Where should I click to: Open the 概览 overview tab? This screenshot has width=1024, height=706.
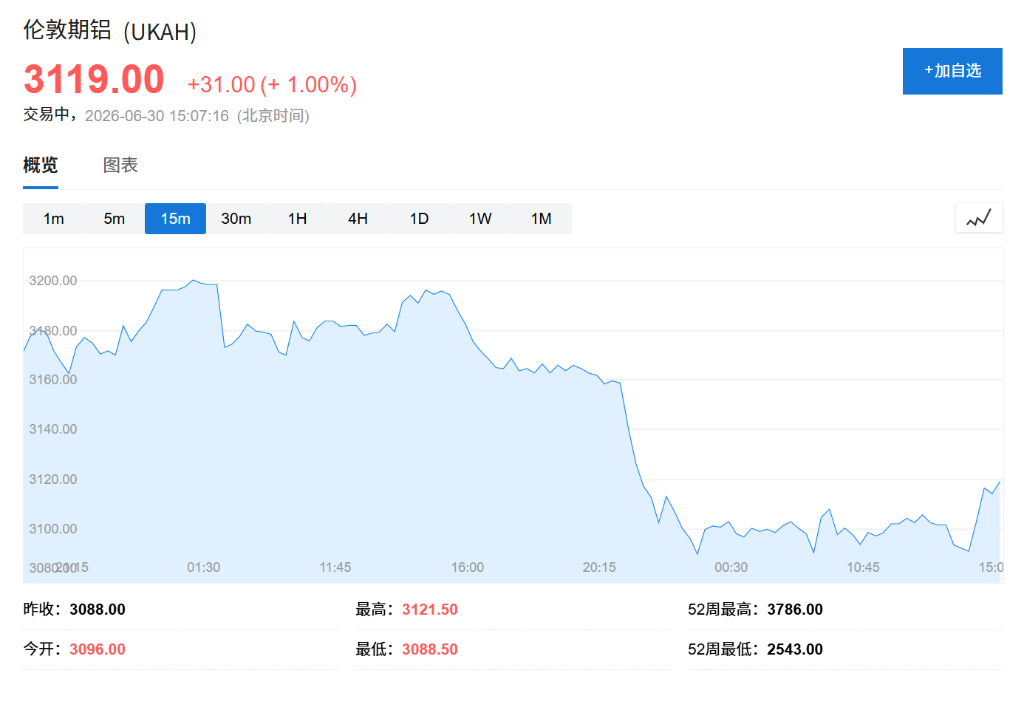tap(40, 165)
